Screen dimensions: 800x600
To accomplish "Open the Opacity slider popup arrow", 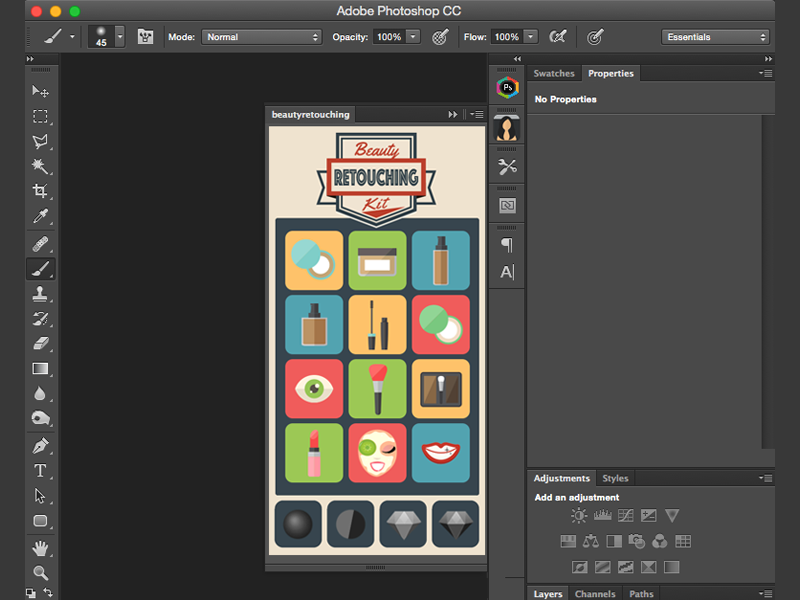I will tap(411, 37).
